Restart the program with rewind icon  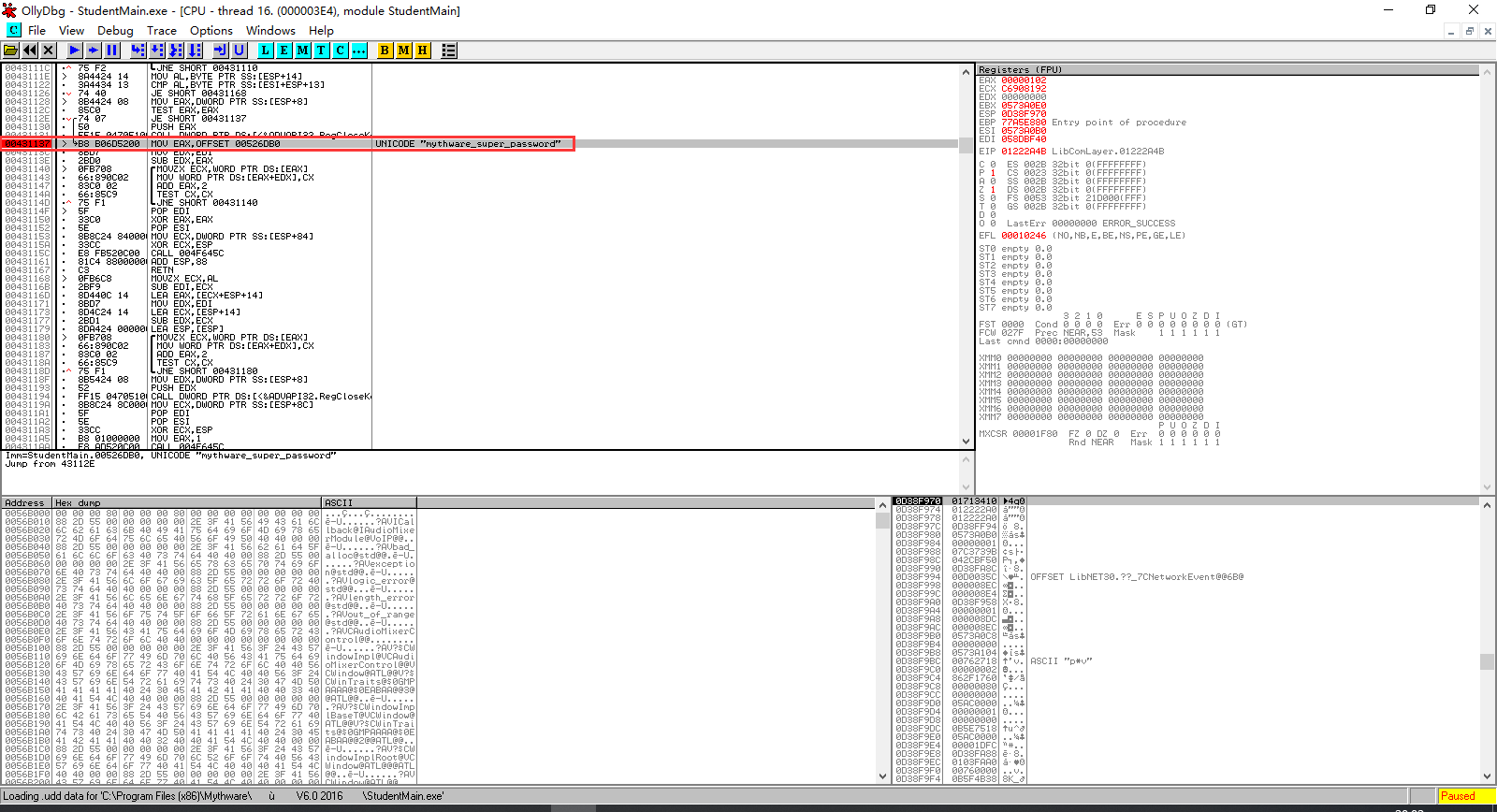(x=30, y=51)
